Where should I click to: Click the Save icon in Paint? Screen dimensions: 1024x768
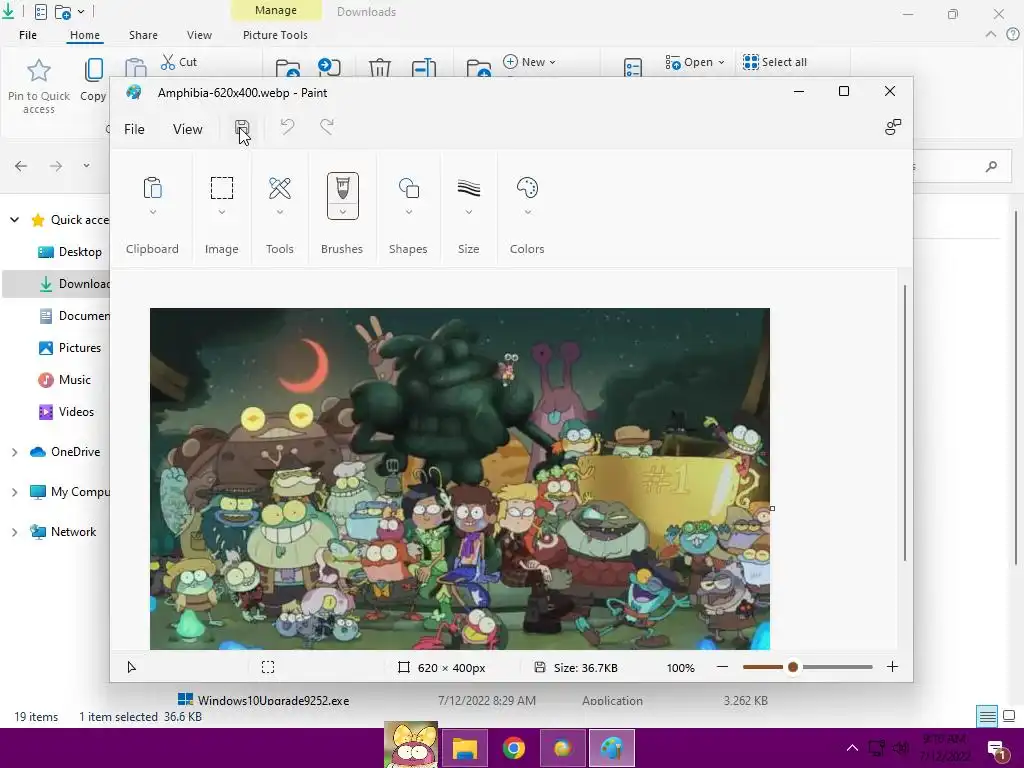tap(242, 128)
